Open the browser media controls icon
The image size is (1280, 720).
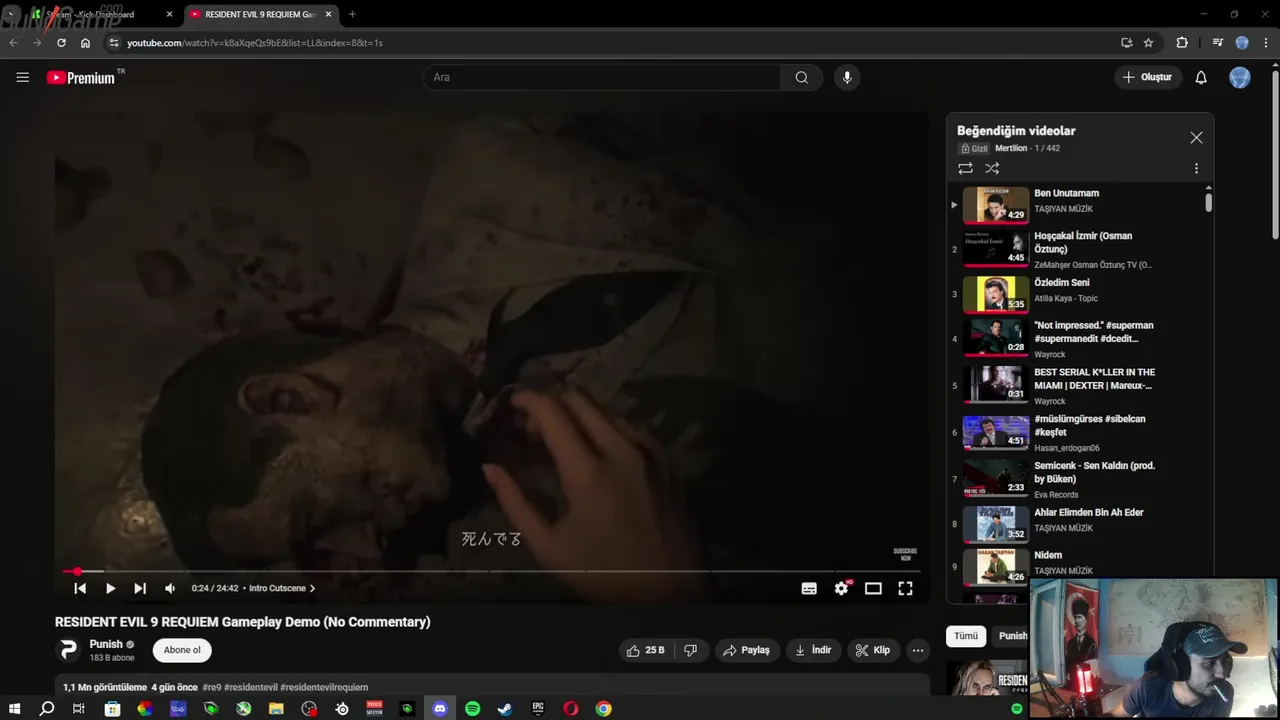click(1217, 43)
